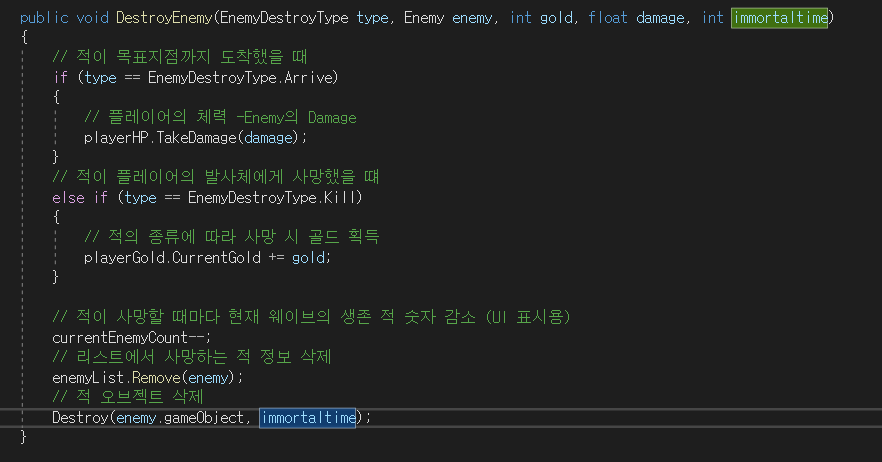Click the Destroy function name

(x=79, y=417)
